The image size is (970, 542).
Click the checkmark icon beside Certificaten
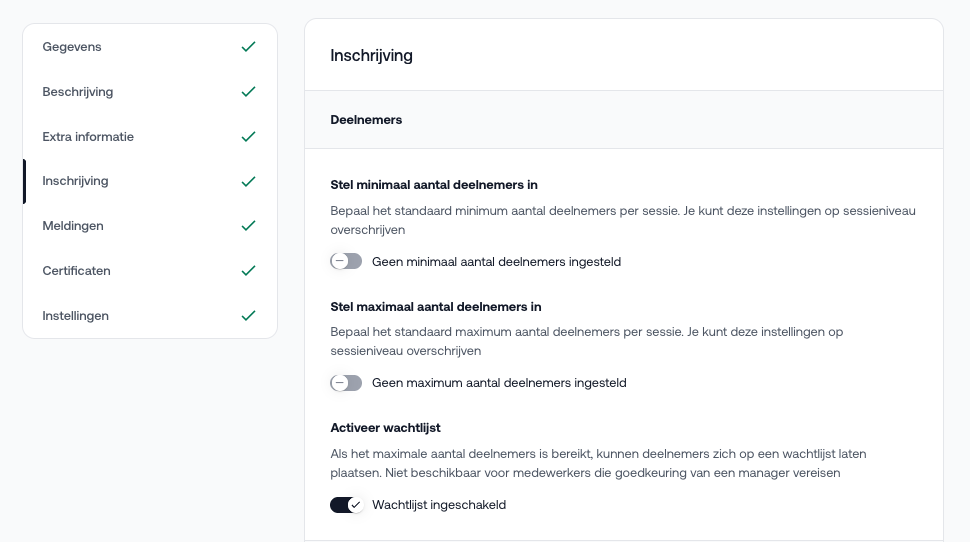pos(249,271)
